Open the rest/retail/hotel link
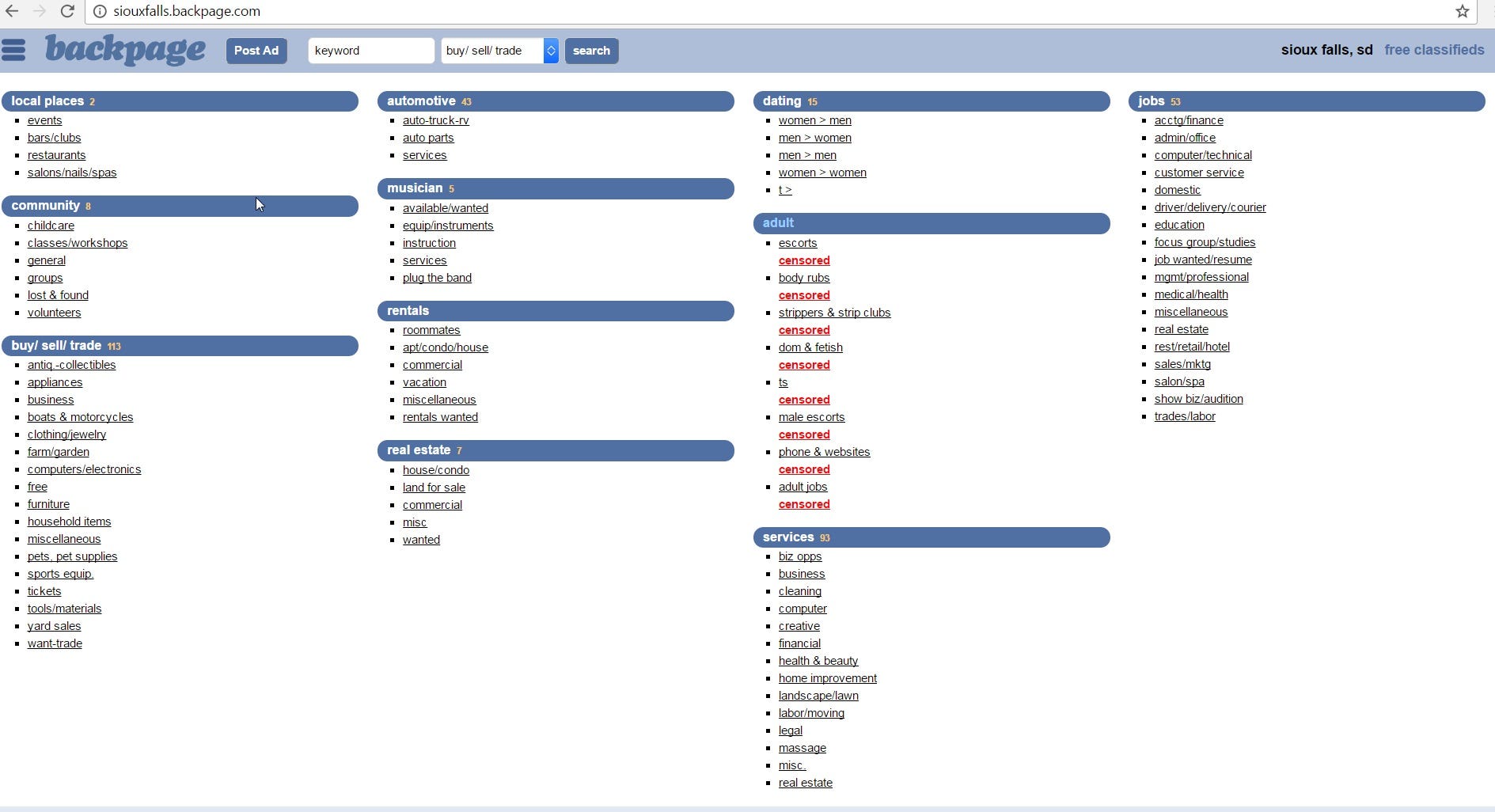 pos(1192,347)
